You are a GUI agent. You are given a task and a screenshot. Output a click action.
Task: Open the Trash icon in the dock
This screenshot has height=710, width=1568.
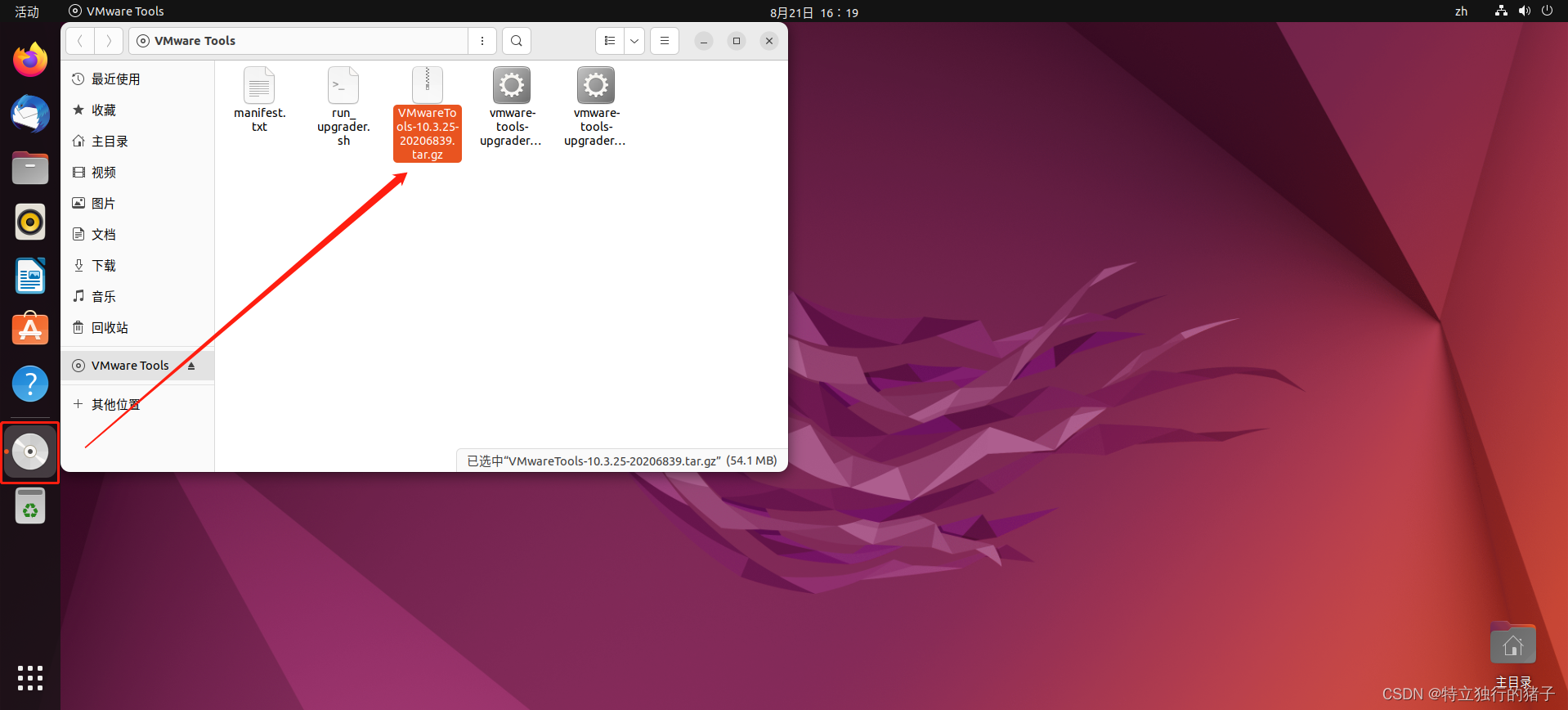click(x=30, y=506)
